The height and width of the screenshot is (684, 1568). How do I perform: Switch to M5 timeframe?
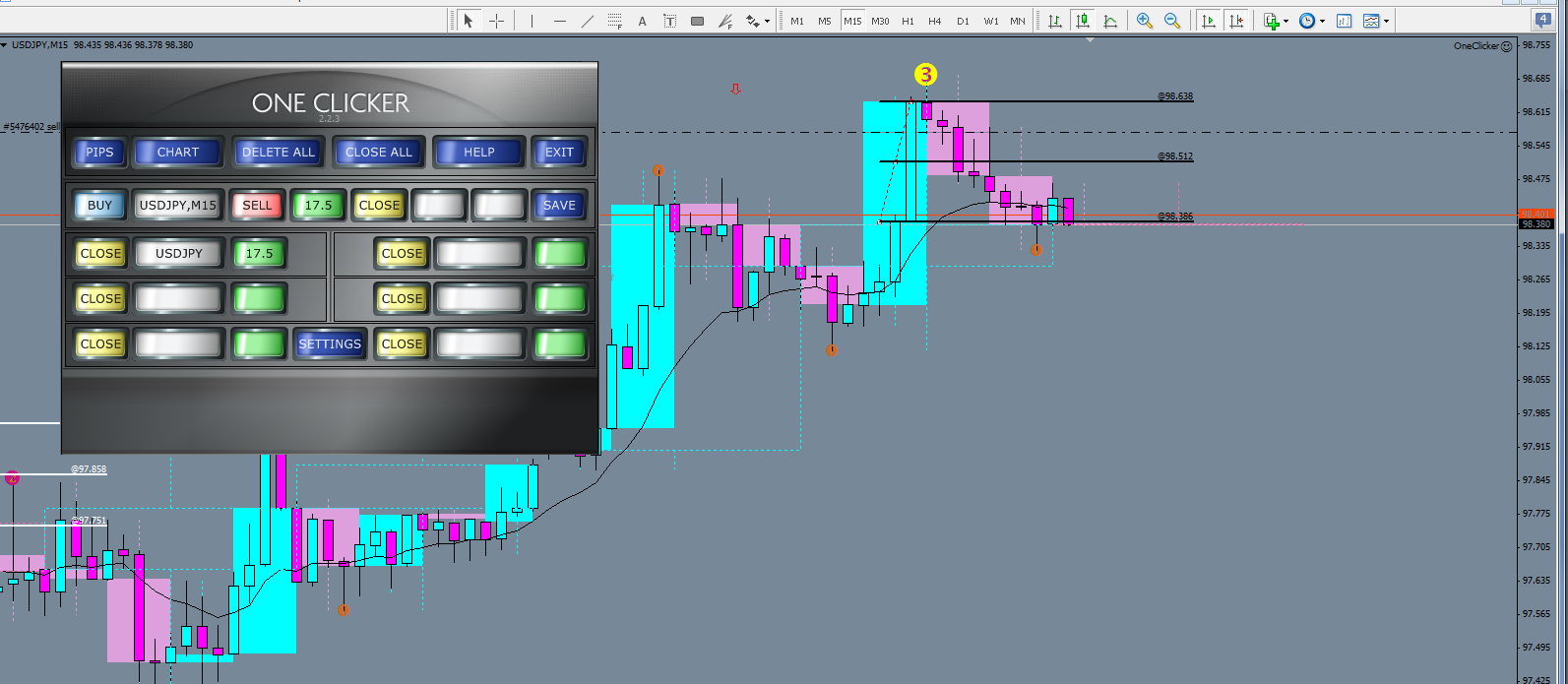coord(825,21)
